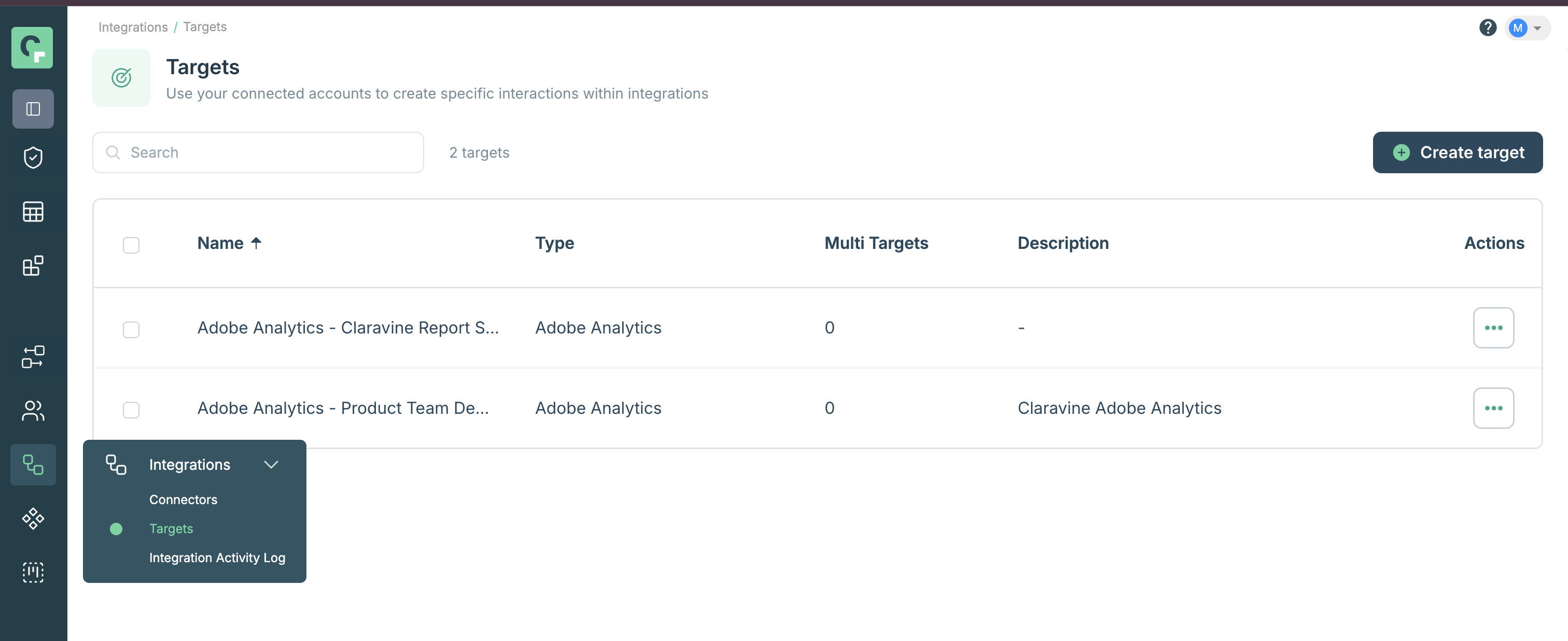
Task: Open actions menu for Claravine Report S... row
Action: pos(1493,327)
